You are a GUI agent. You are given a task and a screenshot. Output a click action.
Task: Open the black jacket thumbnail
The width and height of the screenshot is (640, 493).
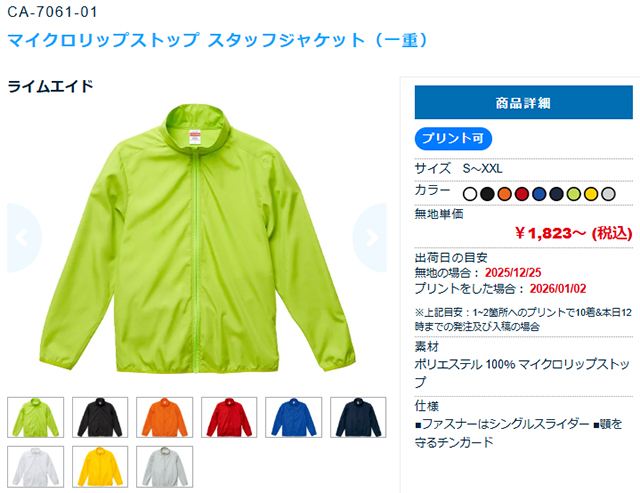click(x=100, y=417)
